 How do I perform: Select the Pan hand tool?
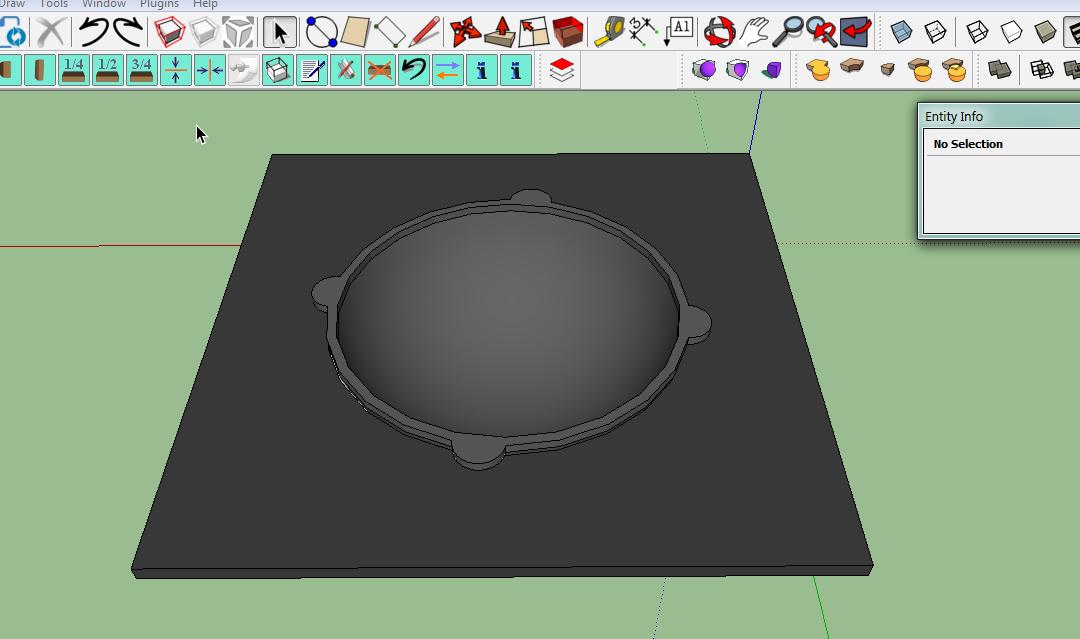[x=755, y=33]
